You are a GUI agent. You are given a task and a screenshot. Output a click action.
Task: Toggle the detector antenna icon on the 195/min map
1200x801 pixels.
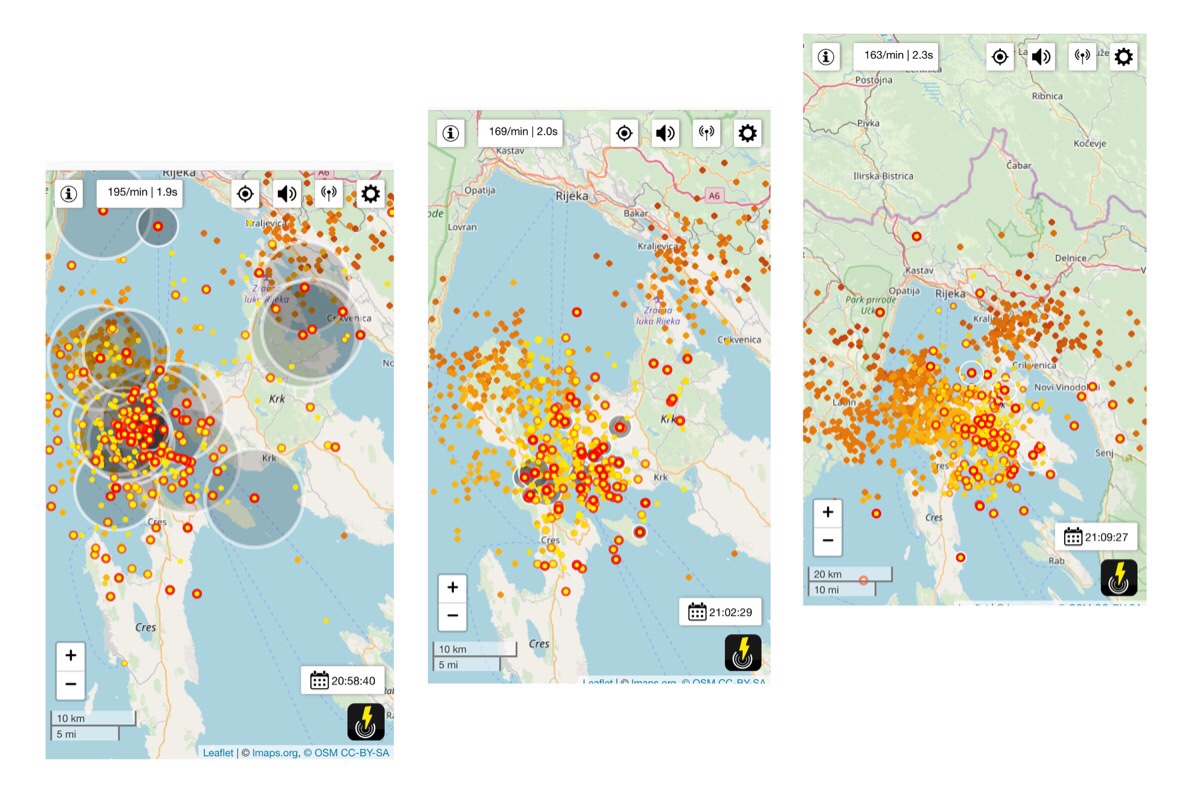329,194
